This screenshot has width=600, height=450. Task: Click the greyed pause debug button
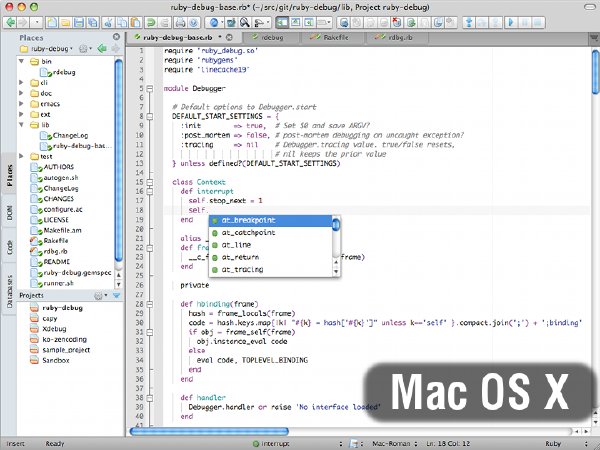pos(525,22)
